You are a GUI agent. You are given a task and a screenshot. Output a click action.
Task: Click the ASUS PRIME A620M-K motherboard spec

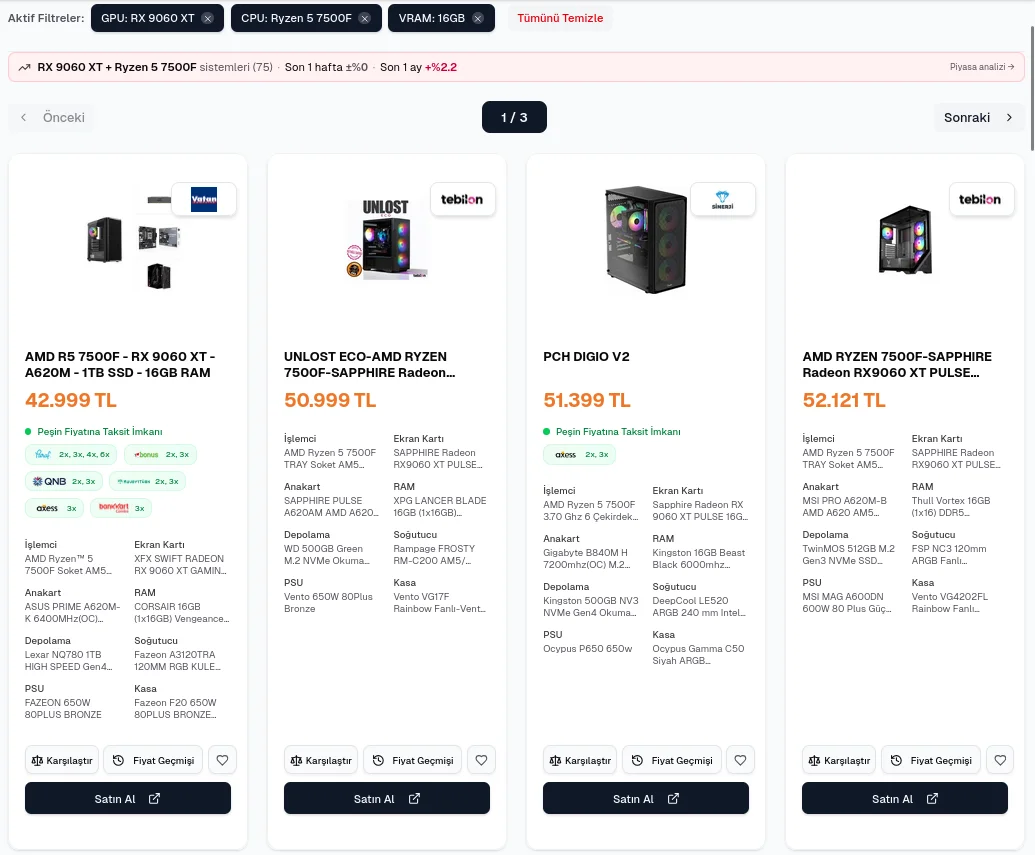click(x=73, y=613)
